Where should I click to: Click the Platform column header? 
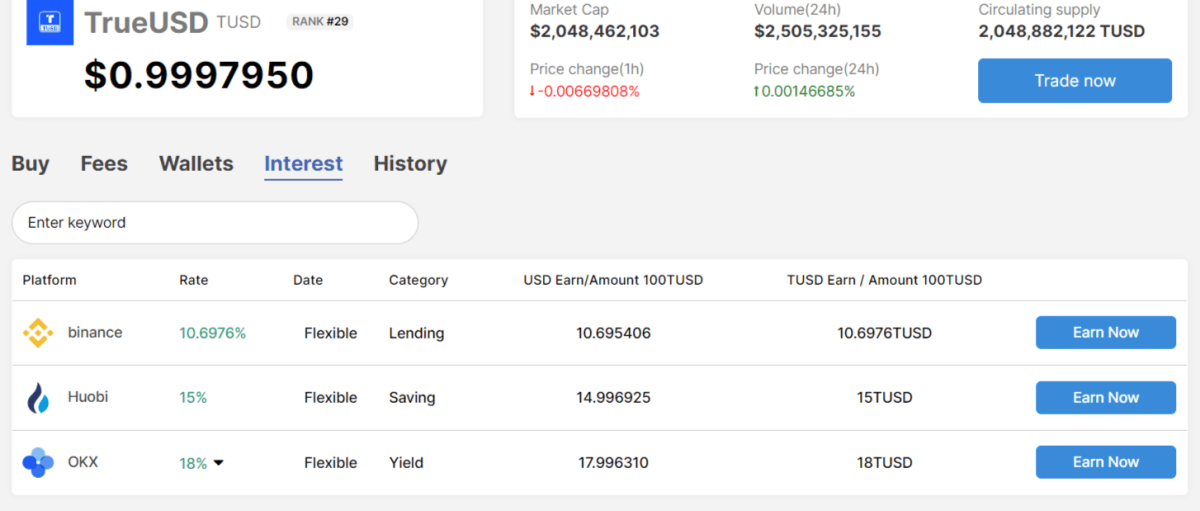tap(50, 280)
